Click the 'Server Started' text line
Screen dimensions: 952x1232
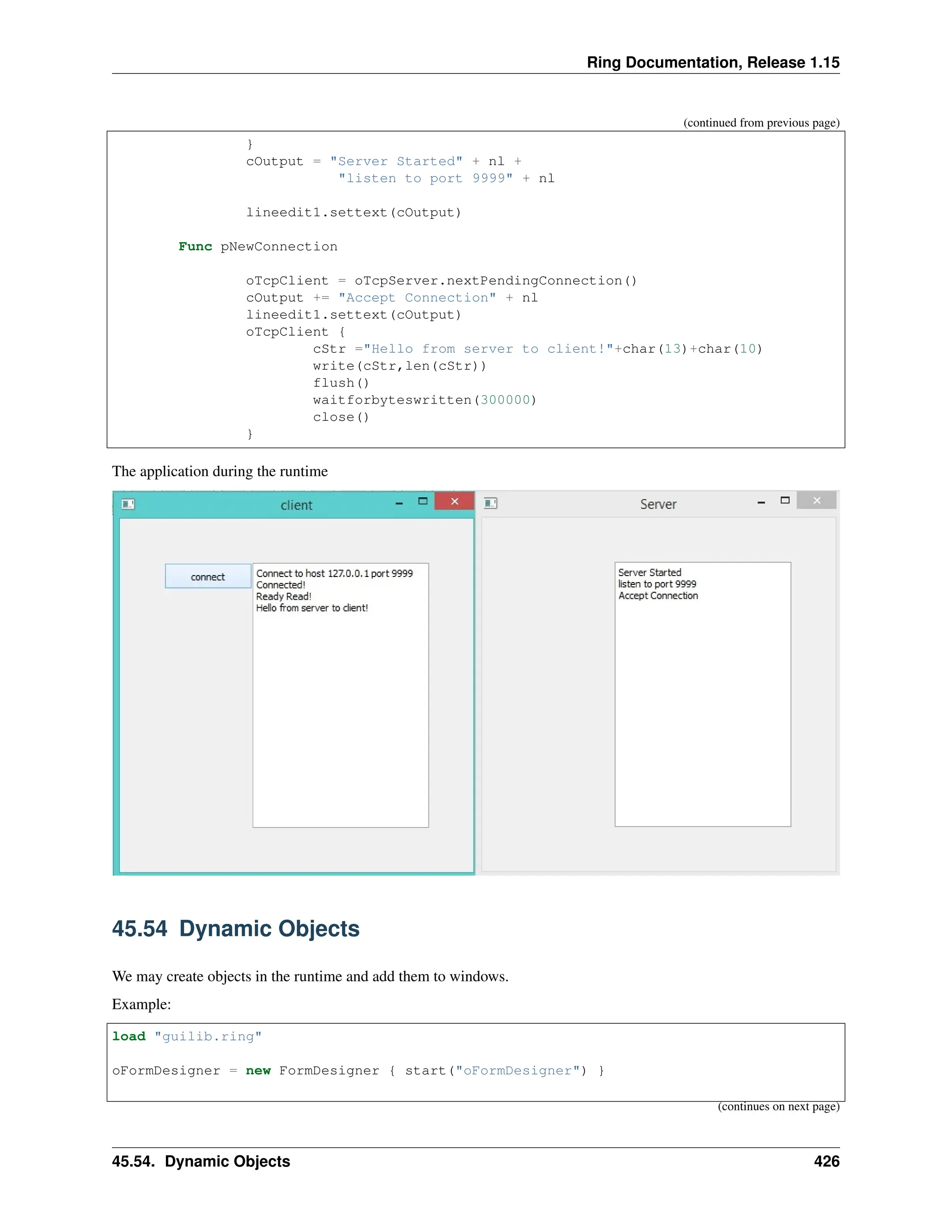tap(650, 573)
